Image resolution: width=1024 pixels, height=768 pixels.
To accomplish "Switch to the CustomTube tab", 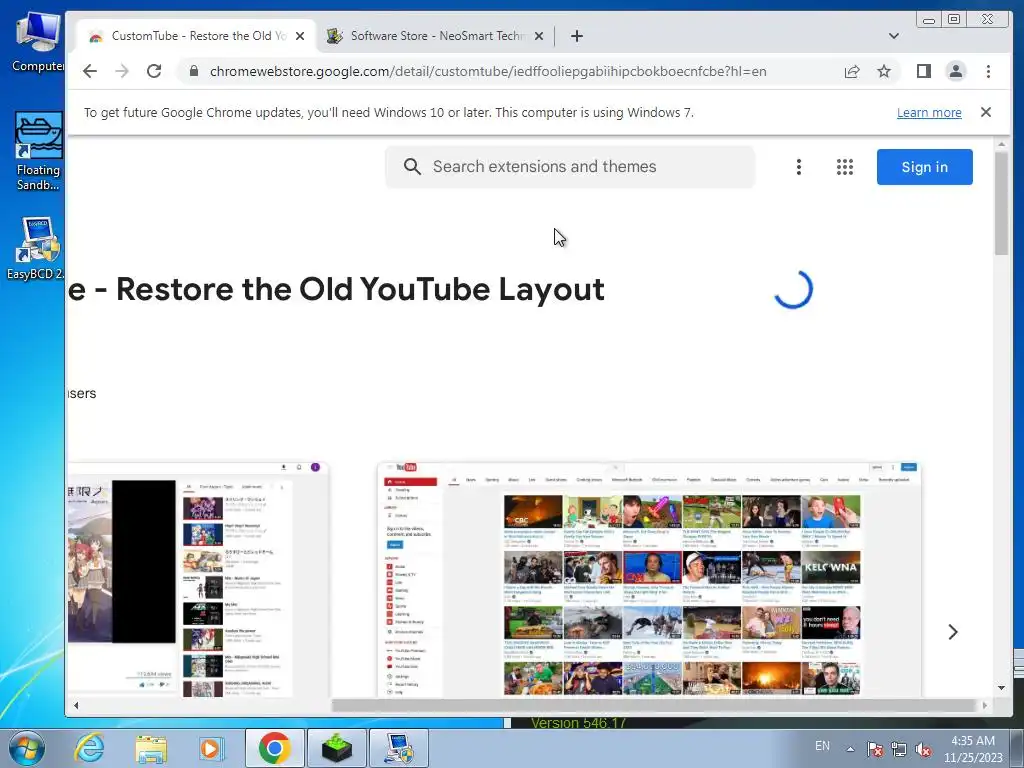I will pos(196,36).
